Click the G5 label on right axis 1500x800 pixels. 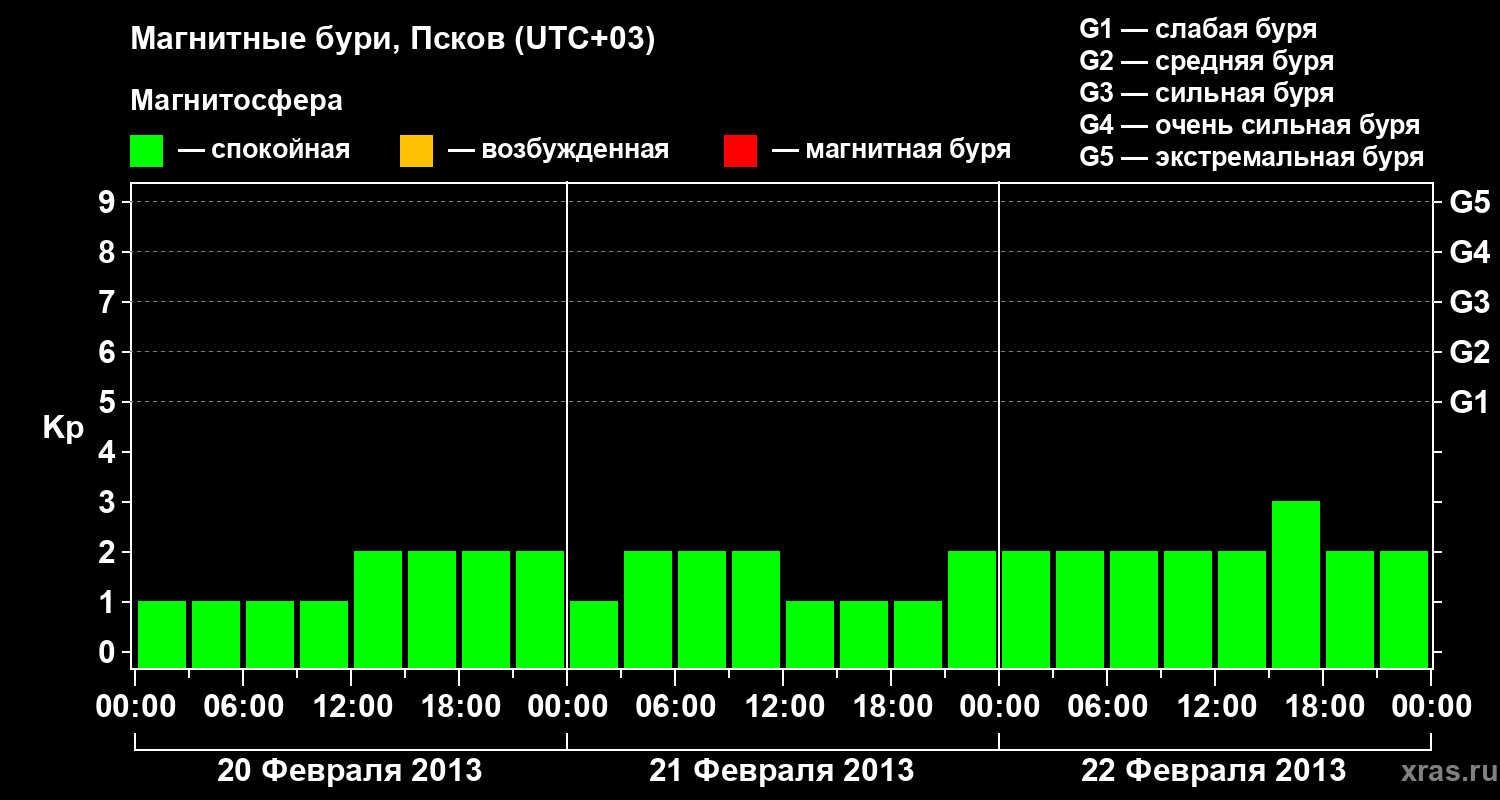(1469, 202)
